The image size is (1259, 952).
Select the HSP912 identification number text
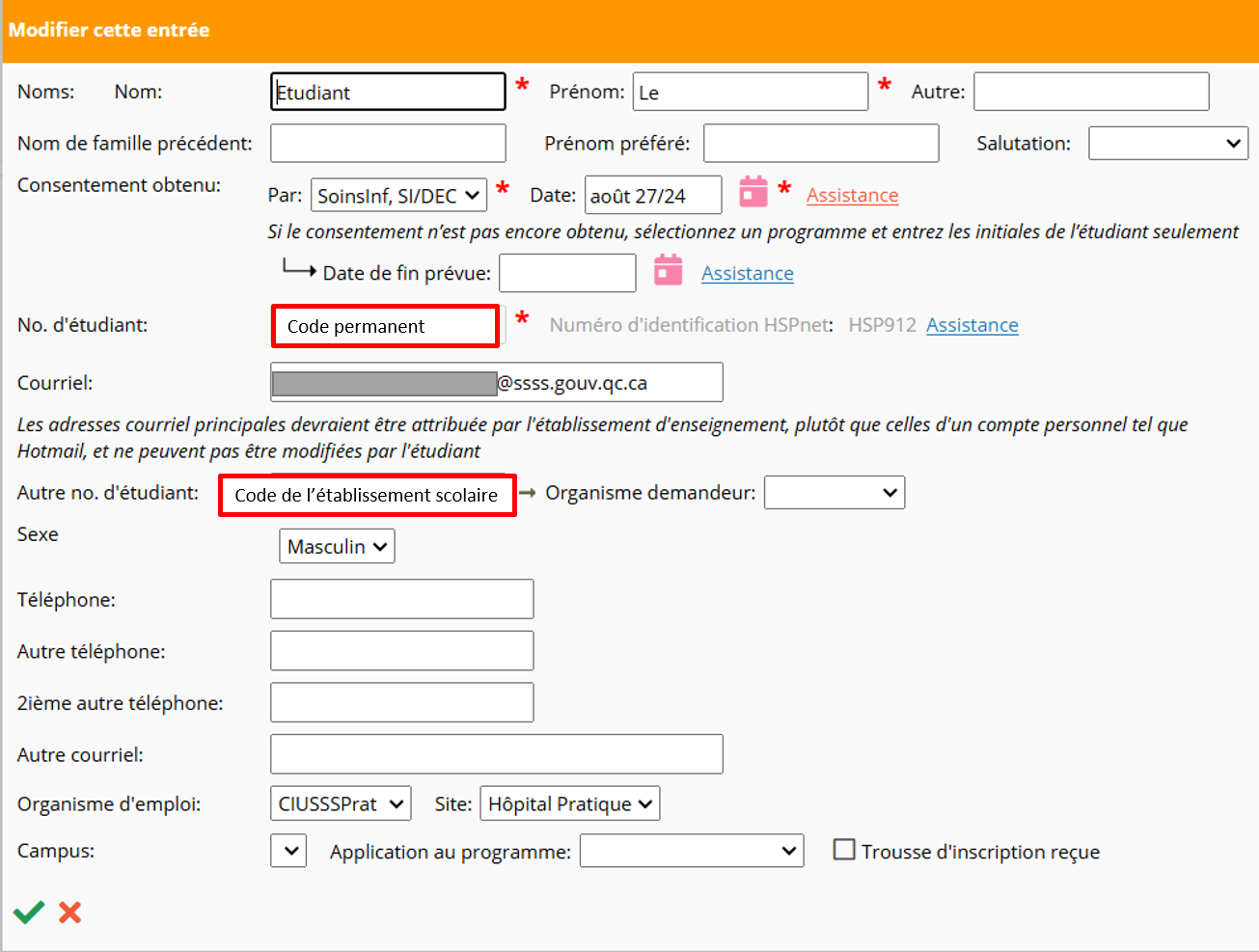click(x=882, y=325)
